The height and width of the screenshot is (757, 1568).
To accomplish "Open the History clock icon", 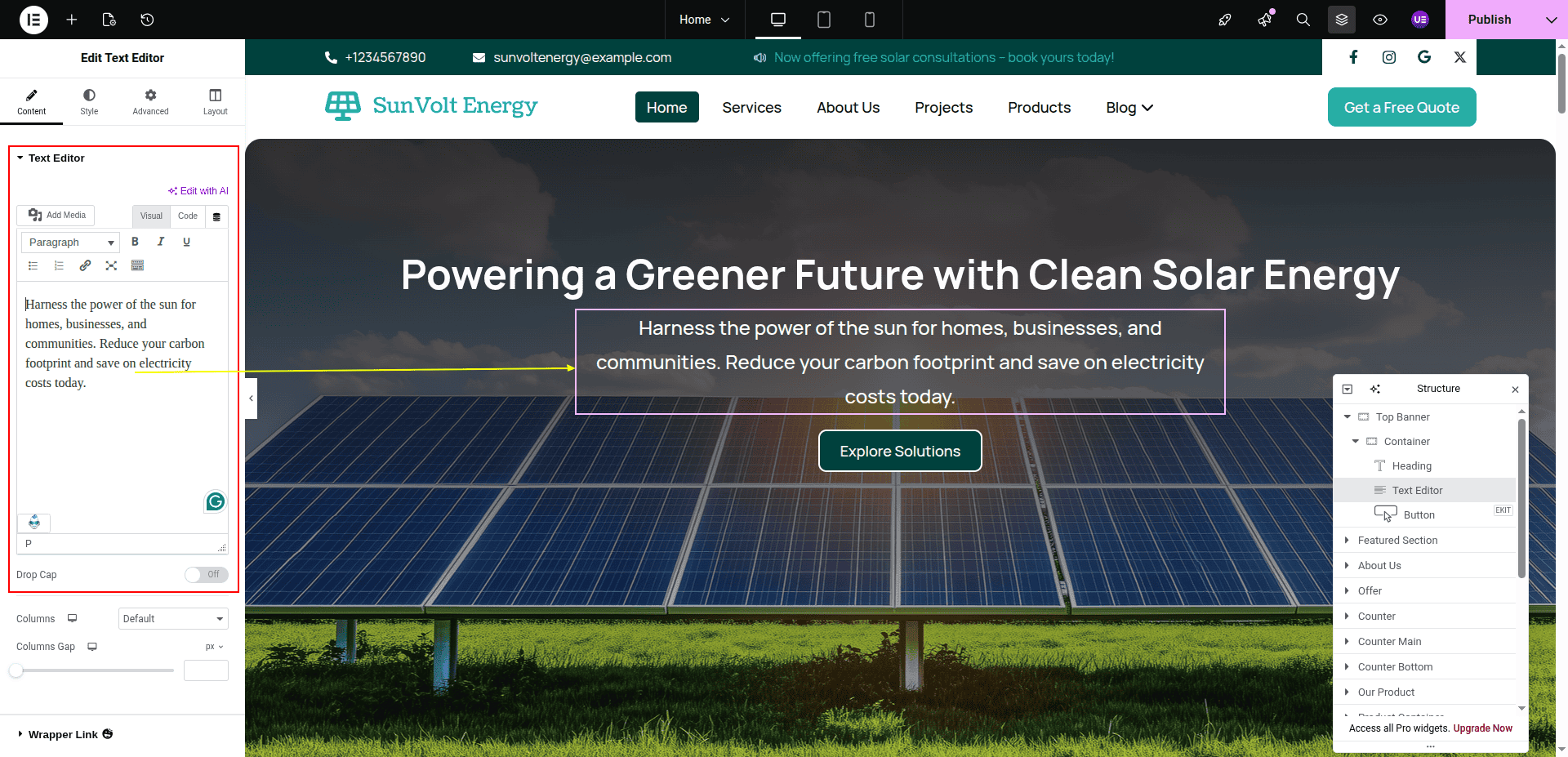I will (147, 20).
